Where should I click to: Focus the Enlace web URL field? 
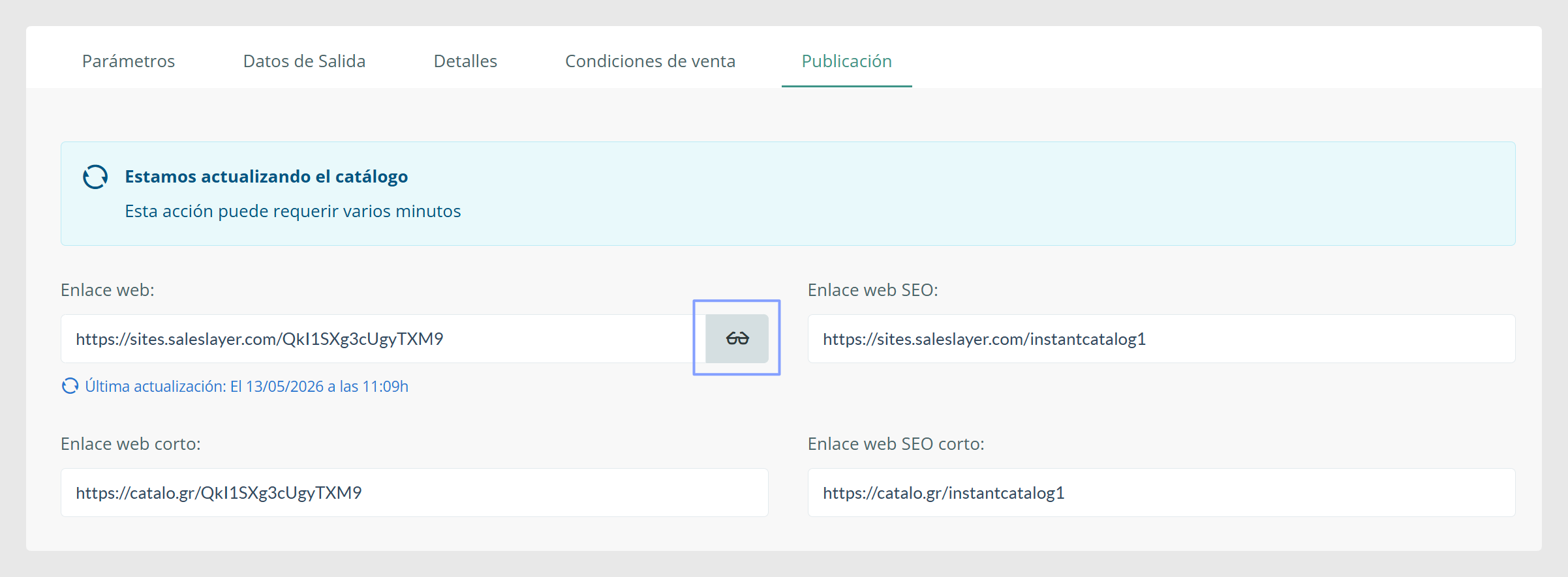click(383, 338)
